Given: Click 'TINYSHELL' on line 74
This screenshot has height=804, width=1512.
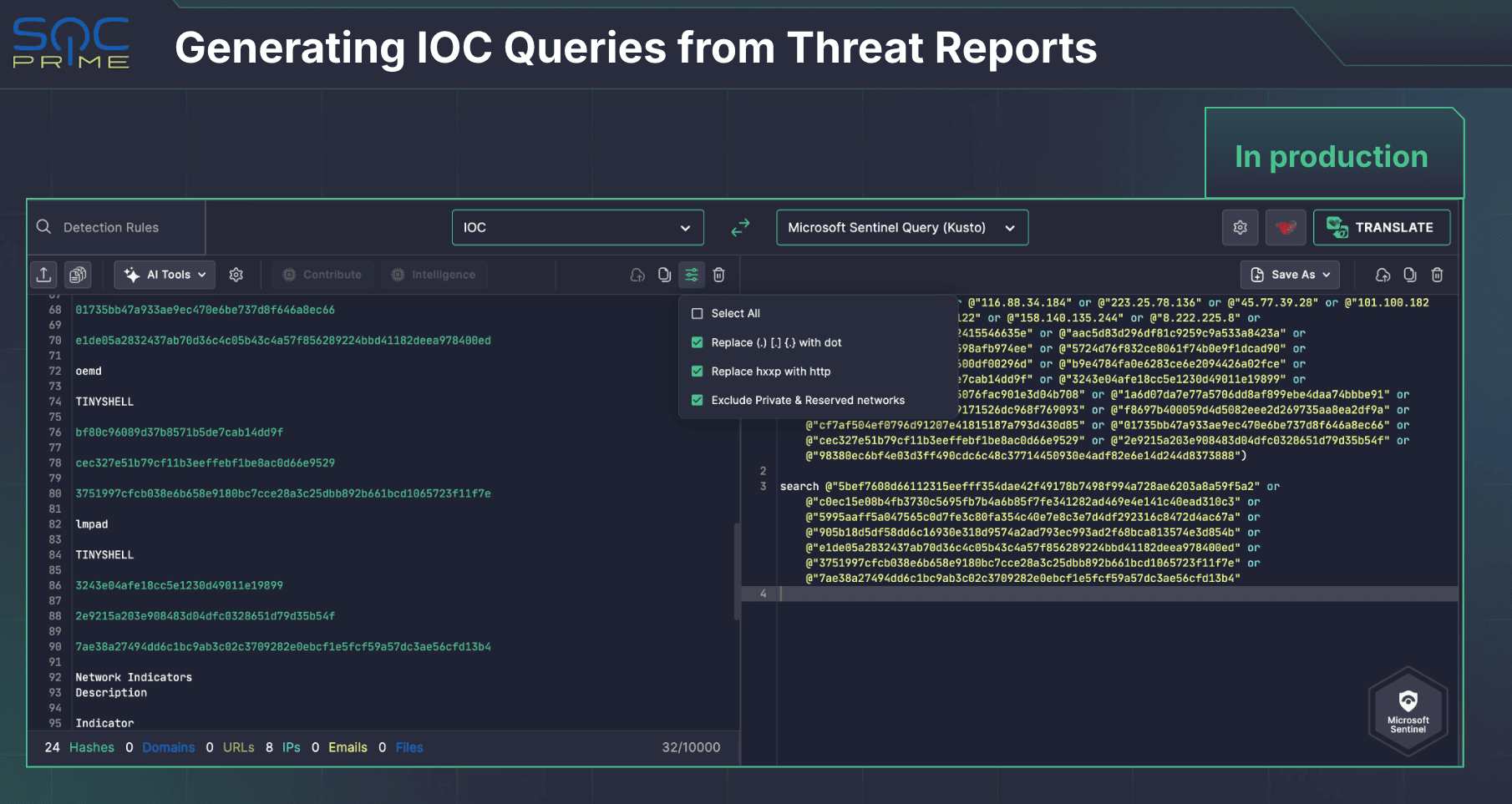Looking at the screenshot, I should click(x=104, y=402).
